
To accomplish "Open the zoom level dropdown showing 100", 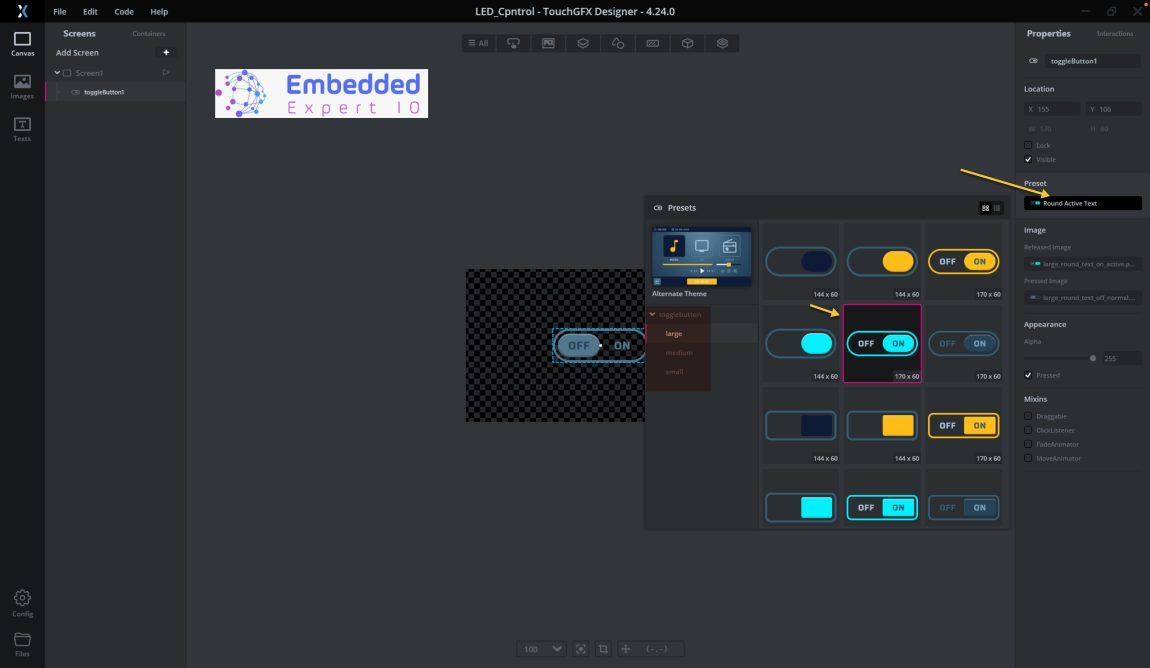I will [x=540, y=648].
